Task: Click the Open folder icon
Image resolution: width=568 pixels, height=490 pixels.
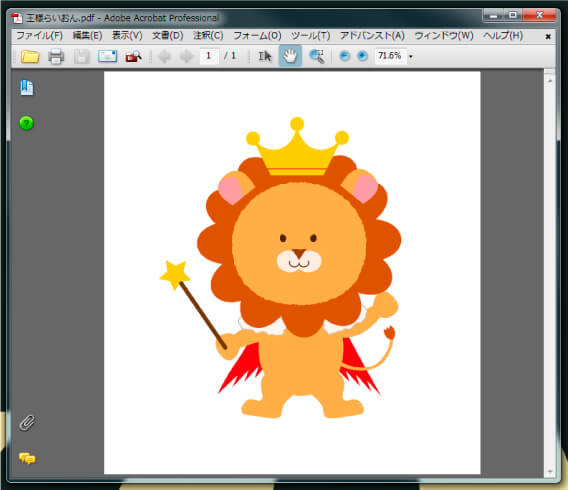Action: (30, 56)
